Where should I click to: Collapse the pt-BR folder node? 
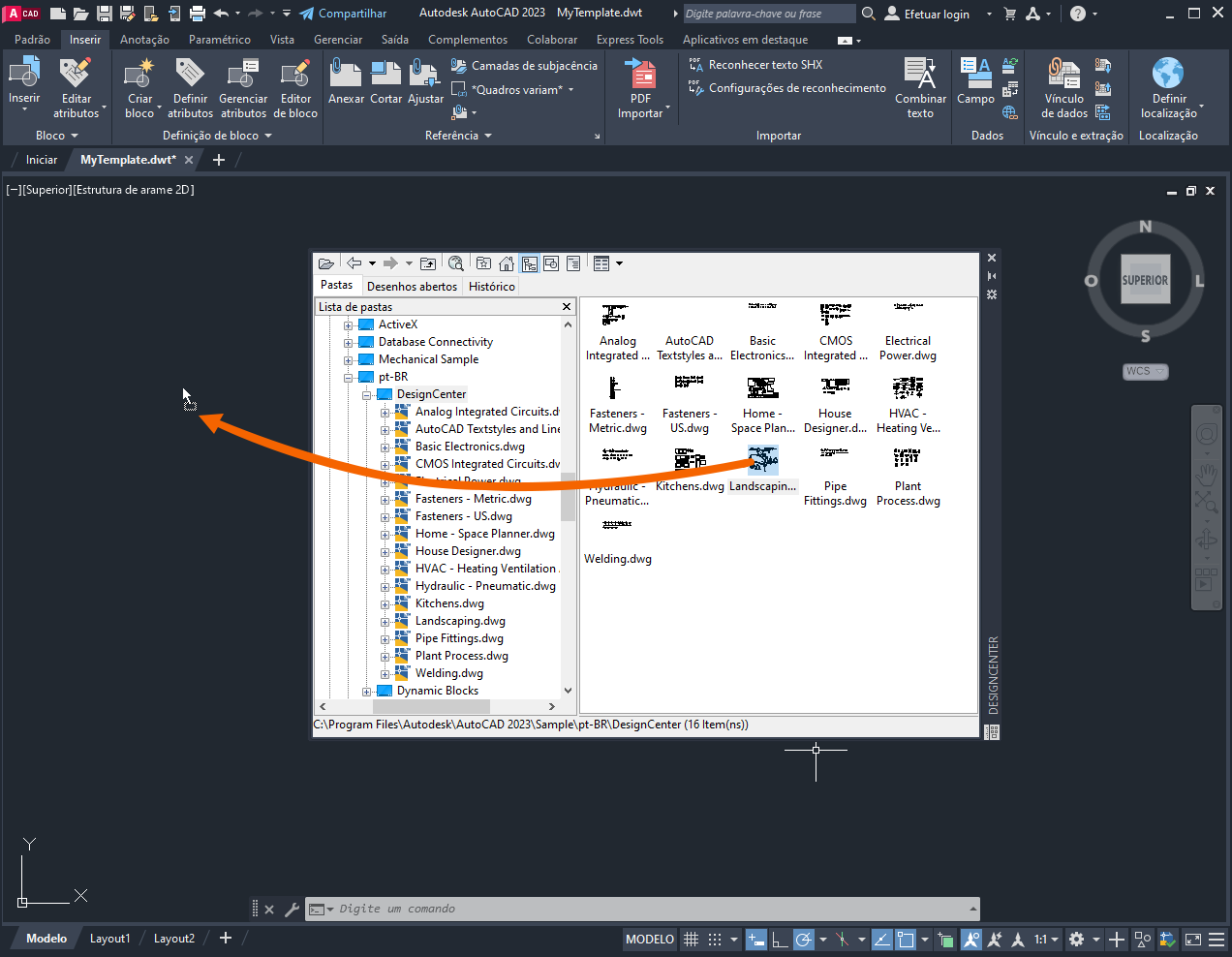(x=349, y=378)
